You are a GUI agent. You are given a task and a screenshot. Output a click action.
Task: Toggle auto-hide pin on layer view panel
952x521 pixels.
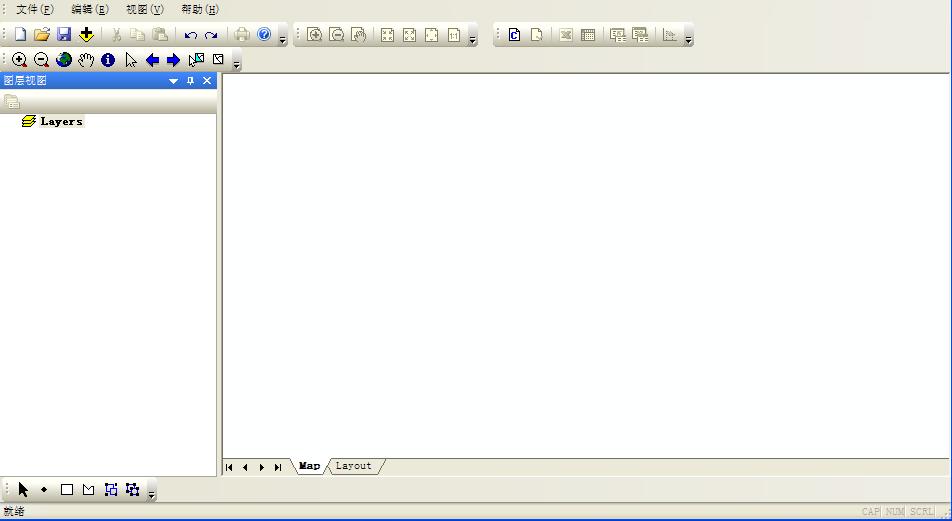click(191, 81)
